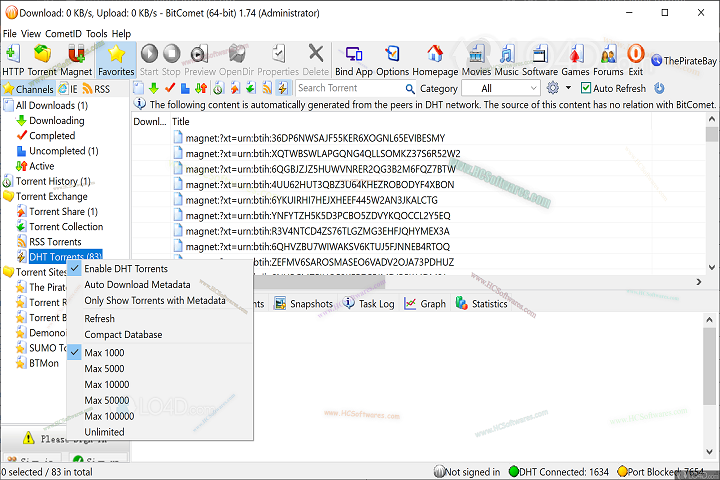This screenshot has width=720, height=480.
Task: Click the Title column header
Action: [x=411, y=122]
